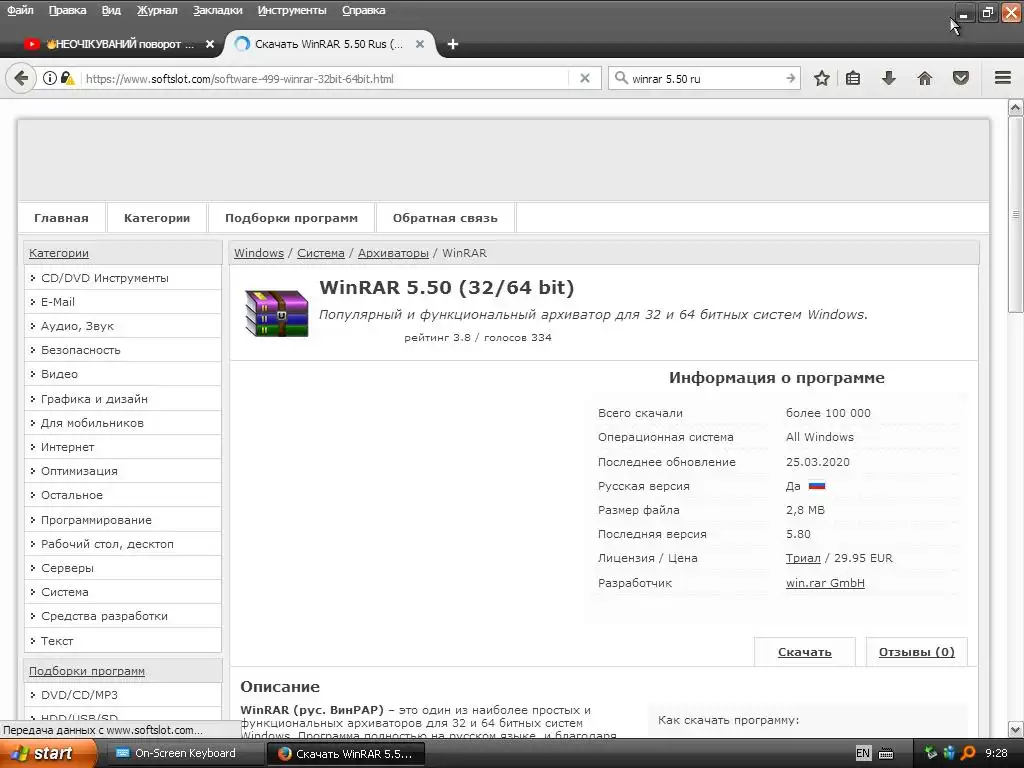Screen dimensions: 1024x768
Task: Open the Файл menu
Action: pyautogui.click(x=20, y=10)
